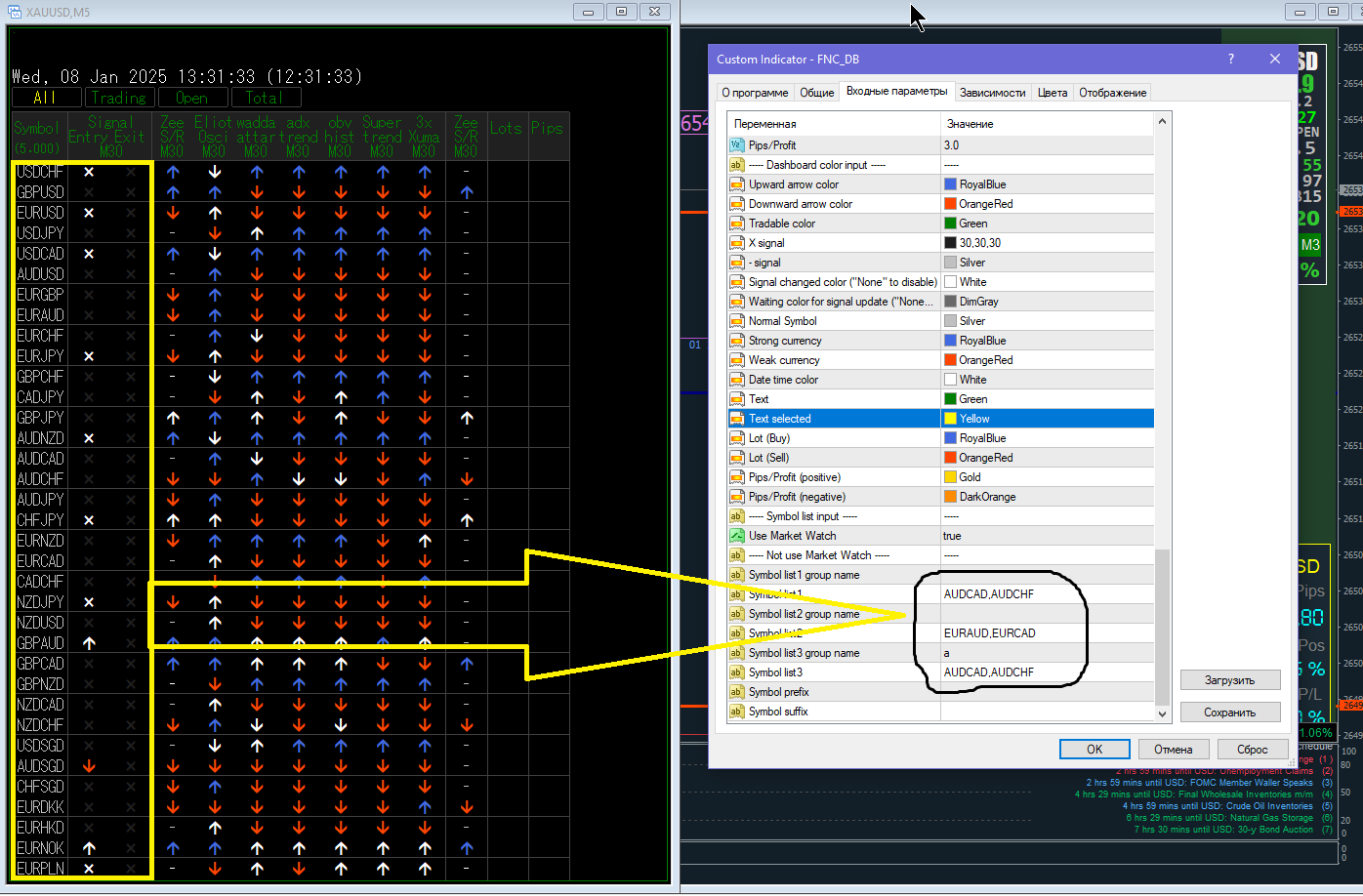Viewport: 1363px width, 896px height.
Task: Switch to the Общие tab
Action: (817, 93)
